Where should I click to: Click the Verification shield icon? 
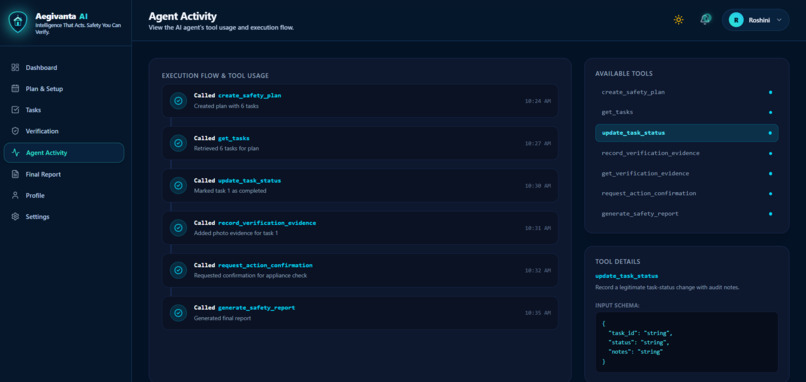tap(15, 131)
